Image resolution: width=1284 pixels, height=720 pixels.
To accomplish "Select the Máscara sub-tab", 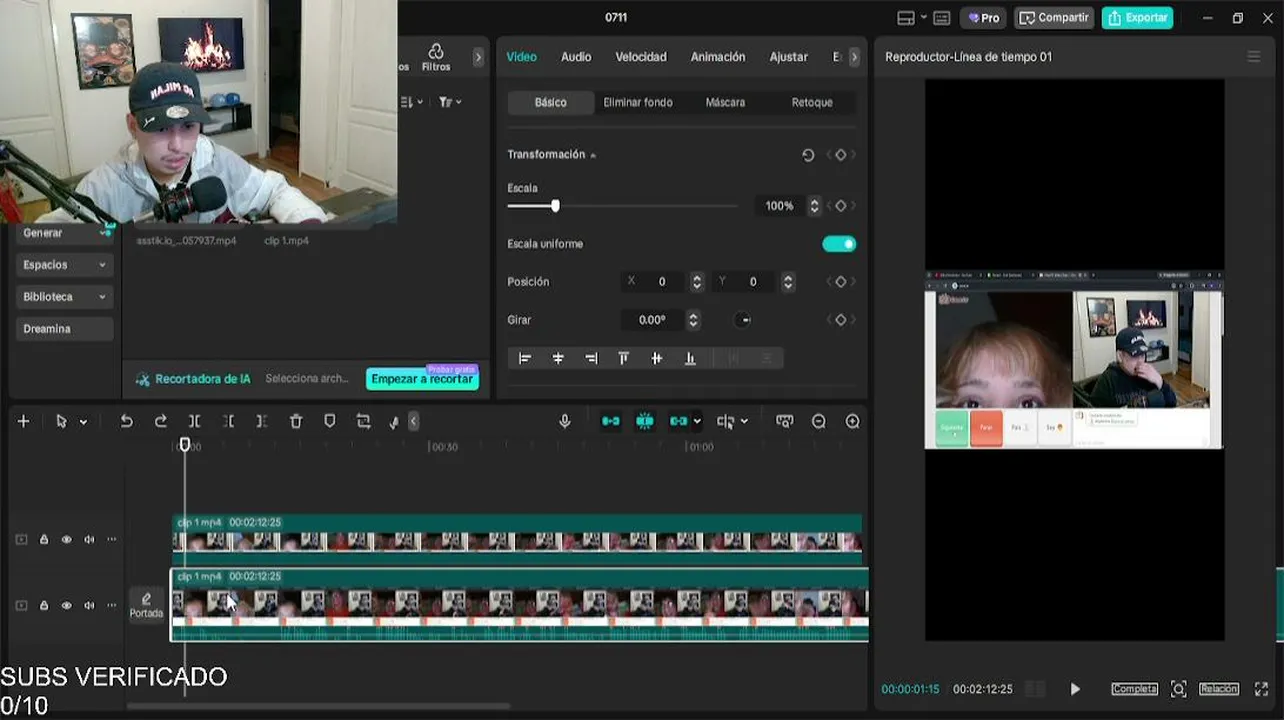I will click(725, 102).
